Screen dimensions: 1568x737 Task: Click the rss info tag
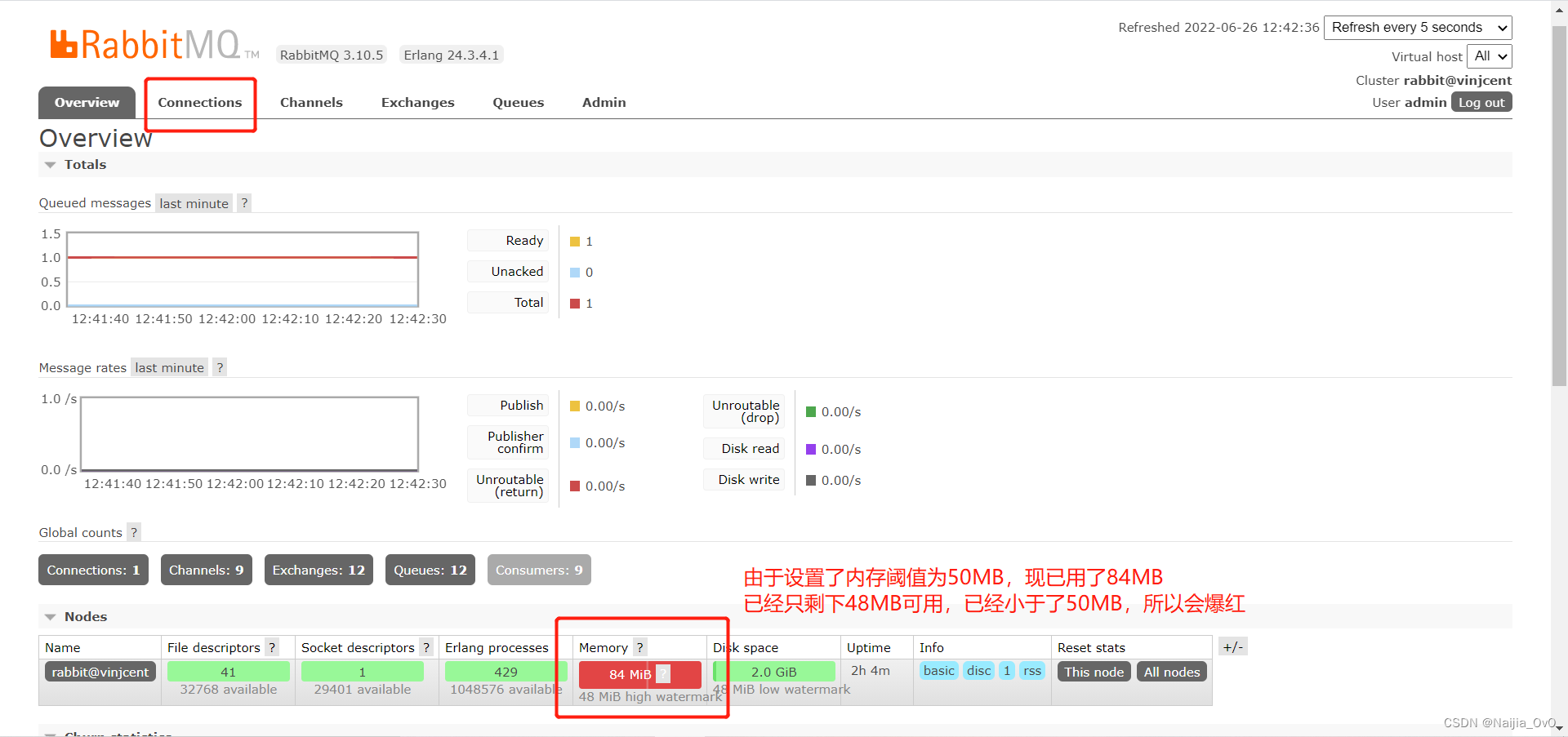pyautogui.click(x=1032, y=671)
